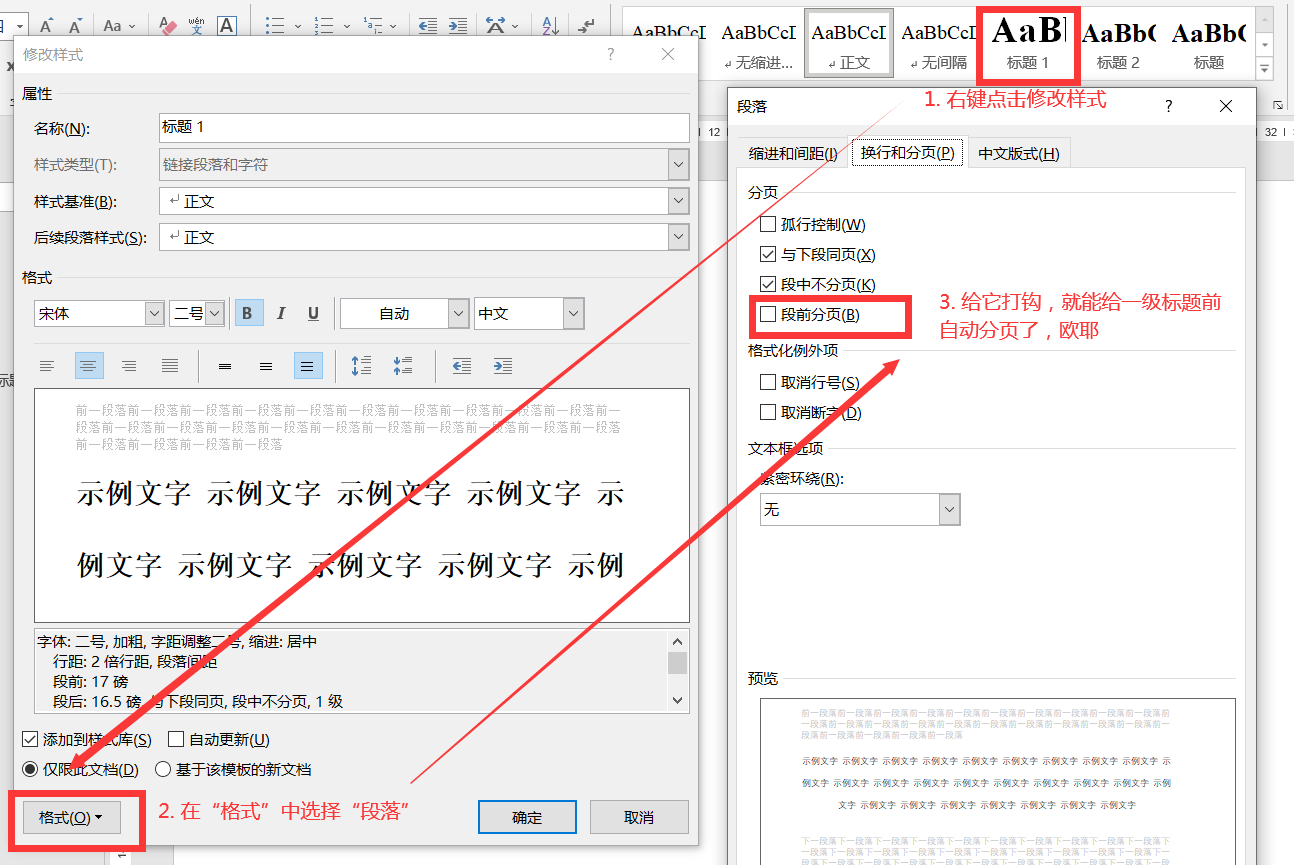Expand styles gallery more arrow

pos(1264,69)
